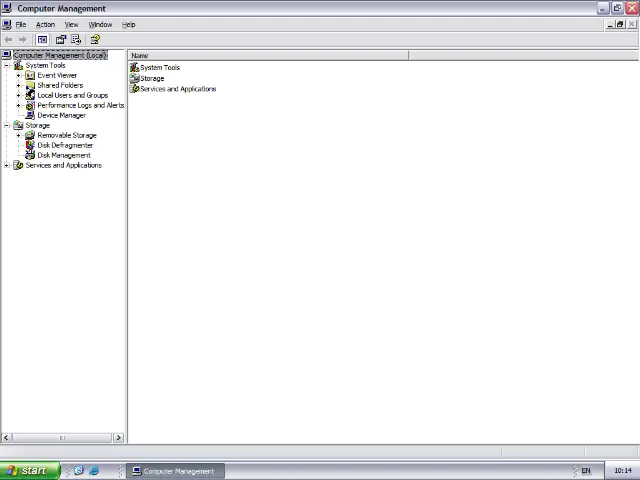Click tree pane scroll right arrow

pos(118,438)
